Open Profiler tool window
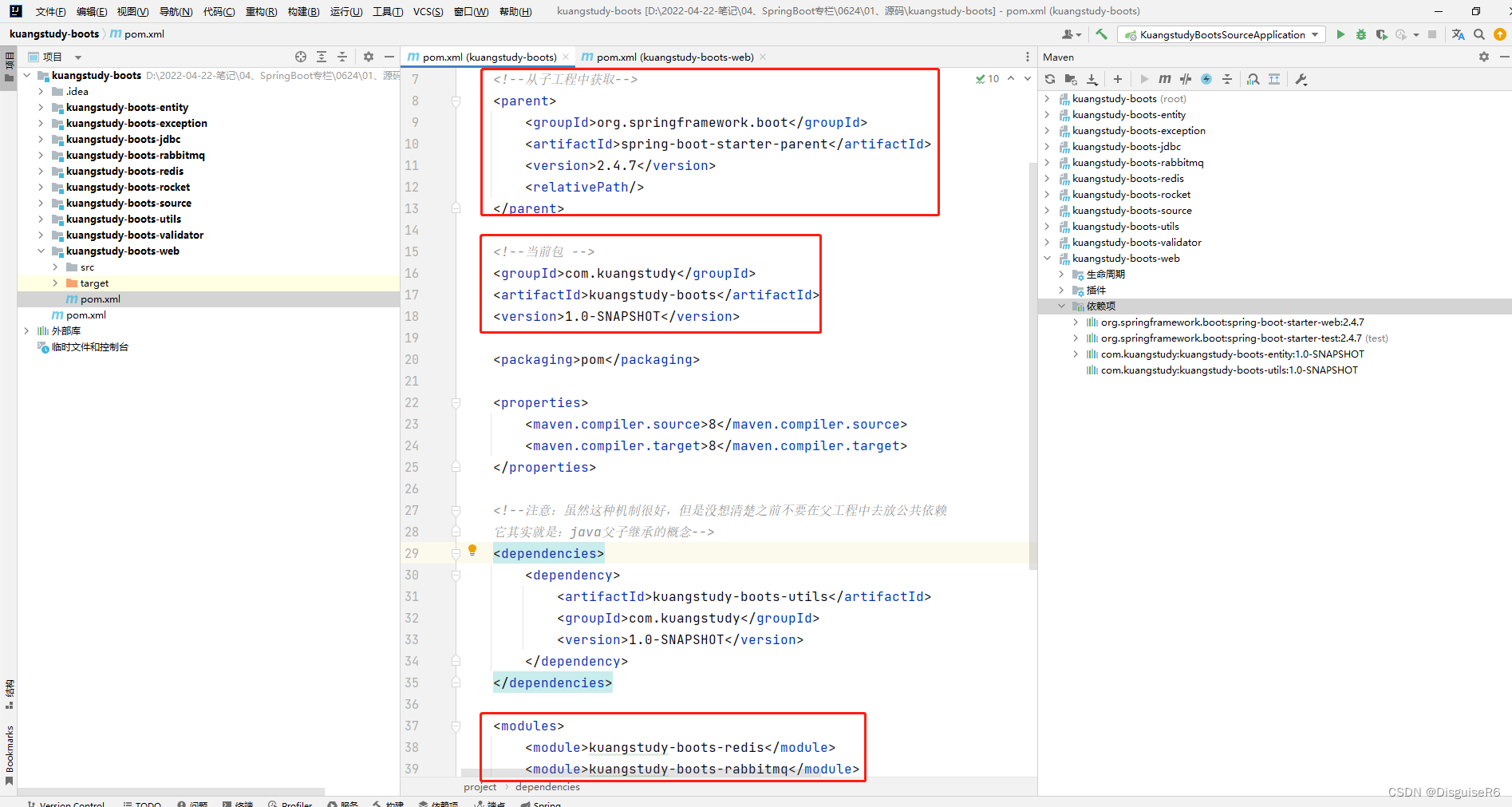 [290, 804]
